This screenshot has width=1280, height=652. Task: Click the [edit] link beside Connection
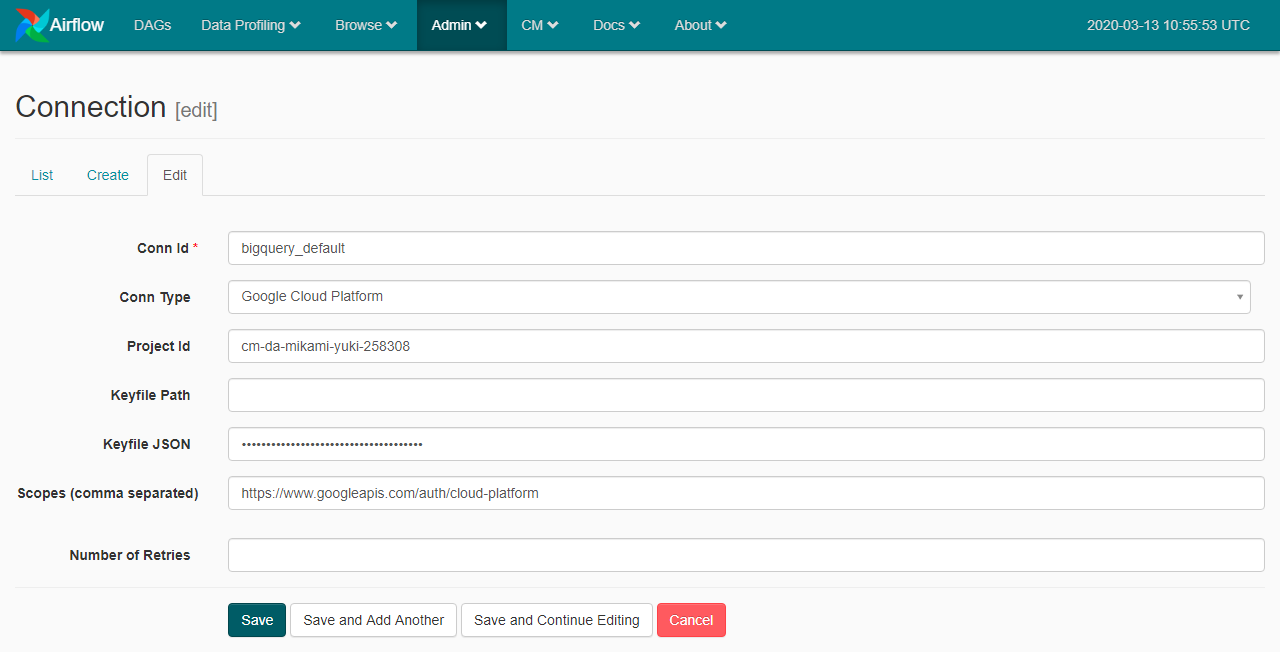[197, 110]
